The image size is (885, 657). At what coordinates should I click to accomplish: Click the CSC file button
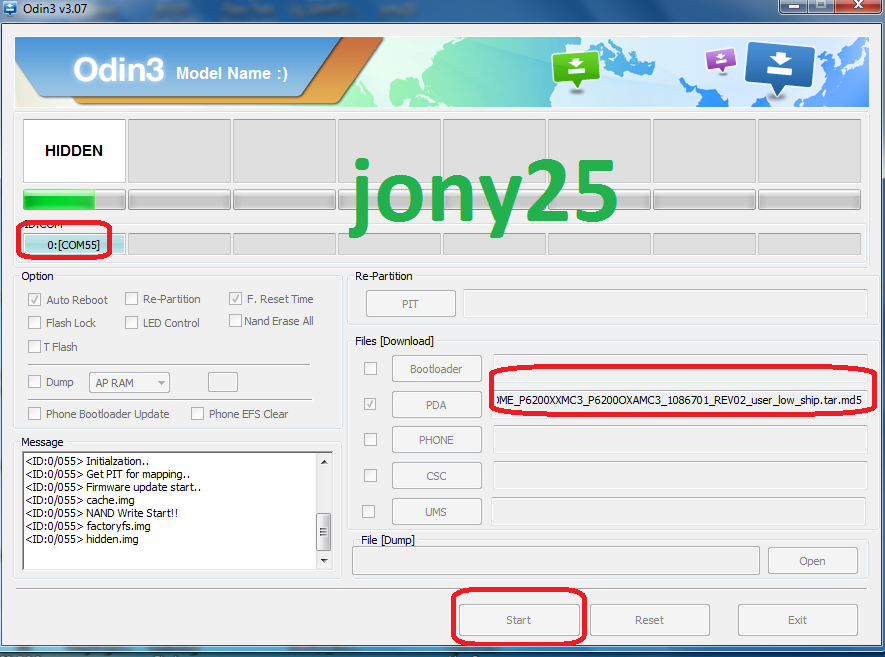436,476
